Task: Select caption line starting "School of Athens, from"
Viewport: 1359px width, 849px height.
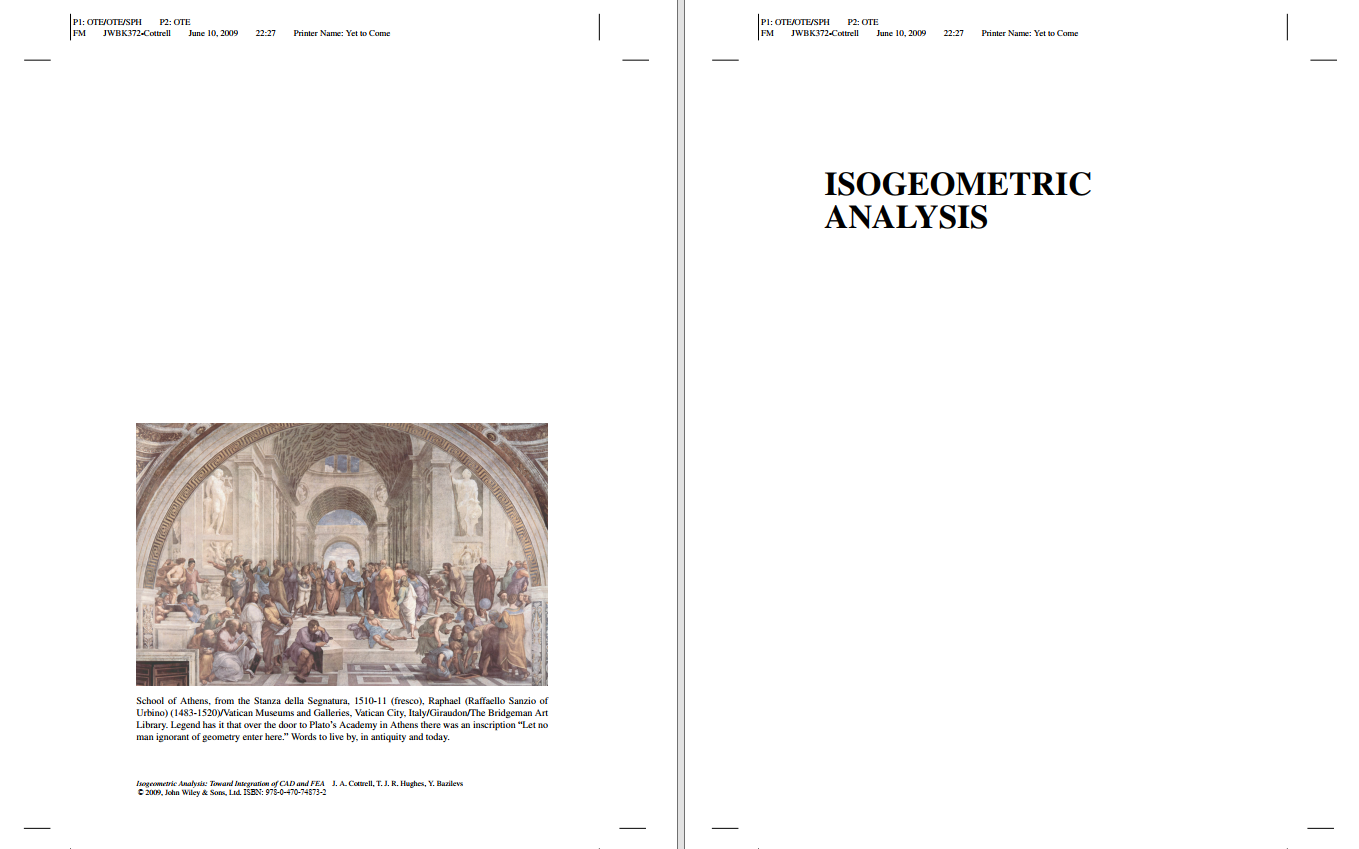Action: pyautogui.click(x=342, y=702)
